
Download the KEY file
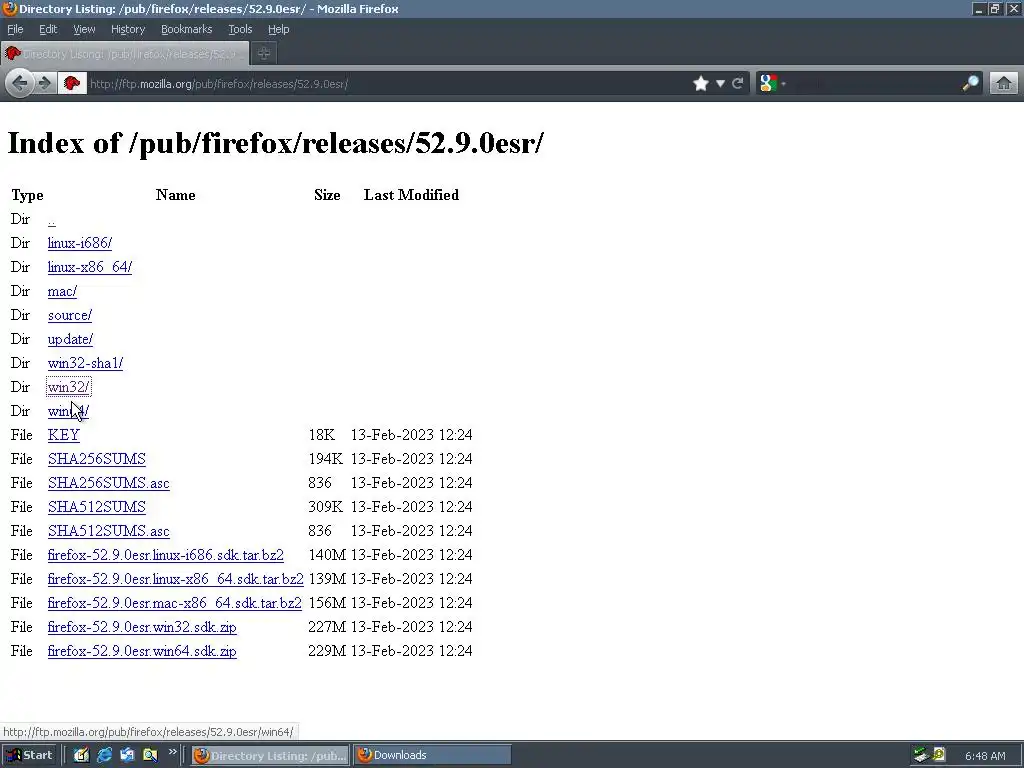[x=63, y=435]
